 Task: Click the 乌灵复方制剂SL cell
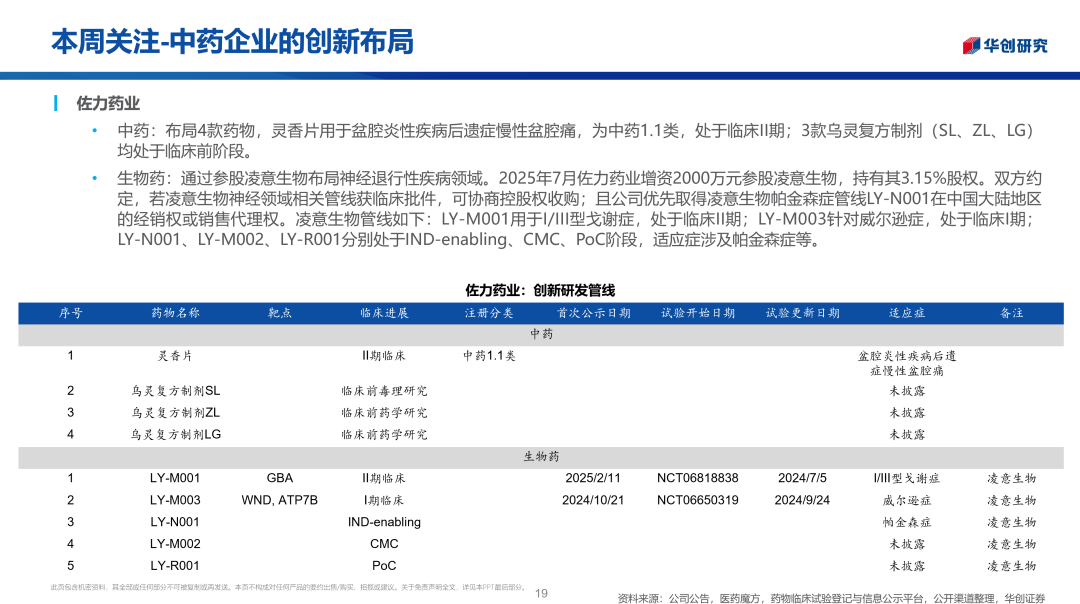pyautogui.click(x=176, y=390)
